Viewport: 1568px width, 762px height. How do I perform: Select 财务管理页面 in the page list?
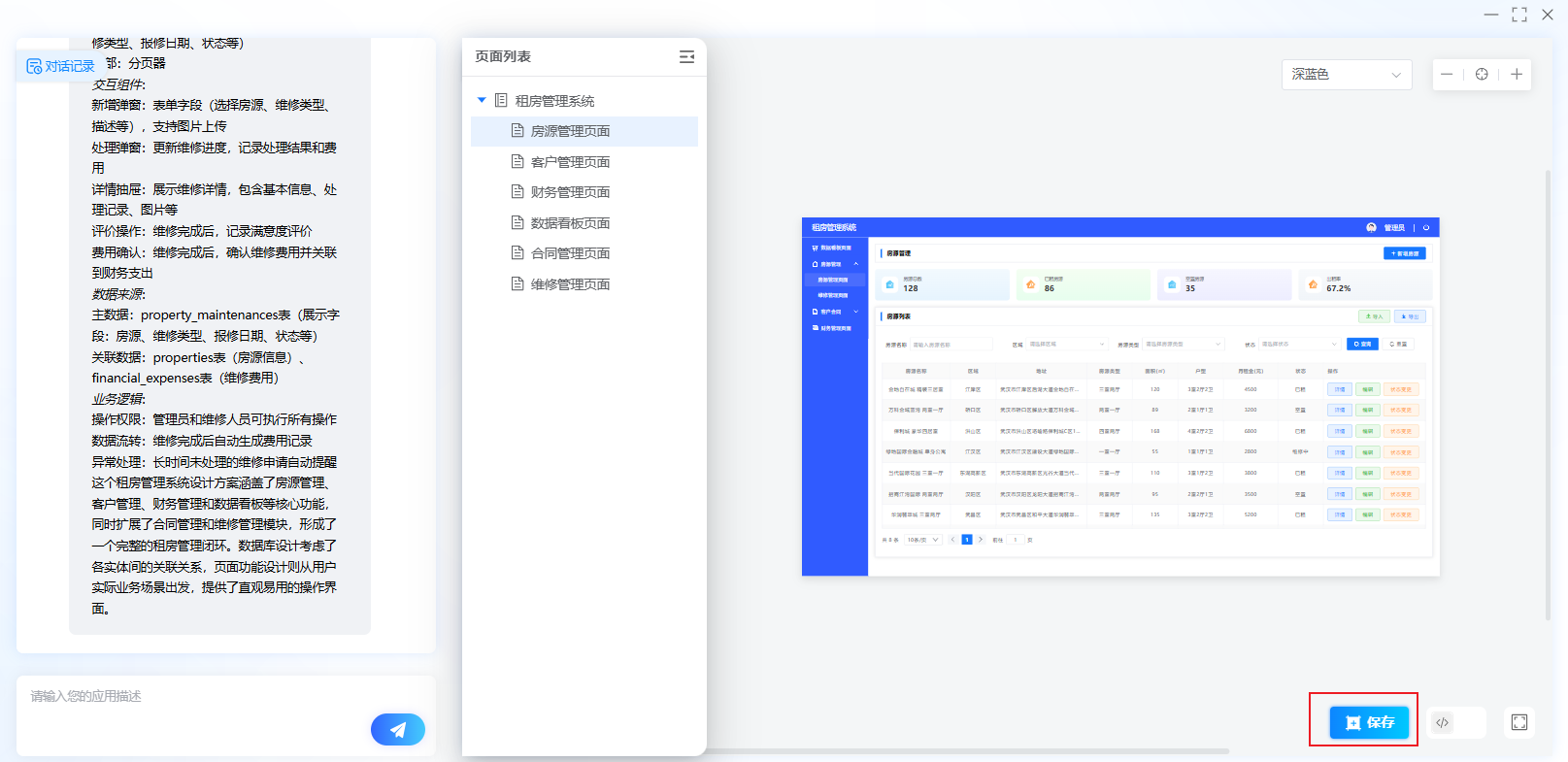click(570, 192)
